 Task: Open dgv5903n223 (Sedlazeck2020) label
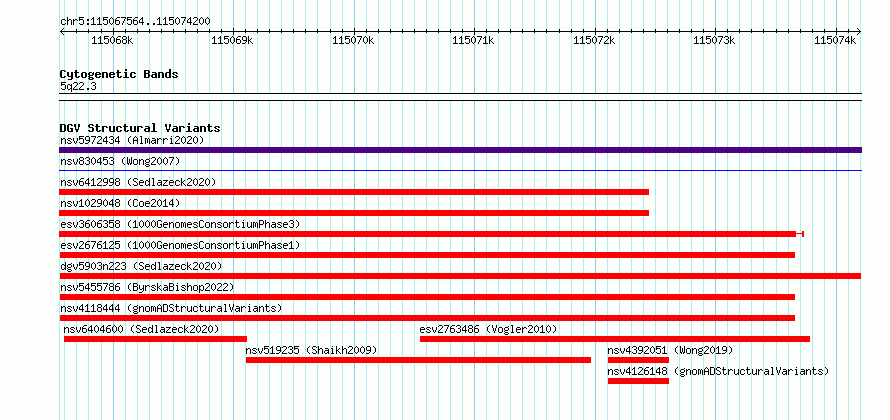click(141, 266)
